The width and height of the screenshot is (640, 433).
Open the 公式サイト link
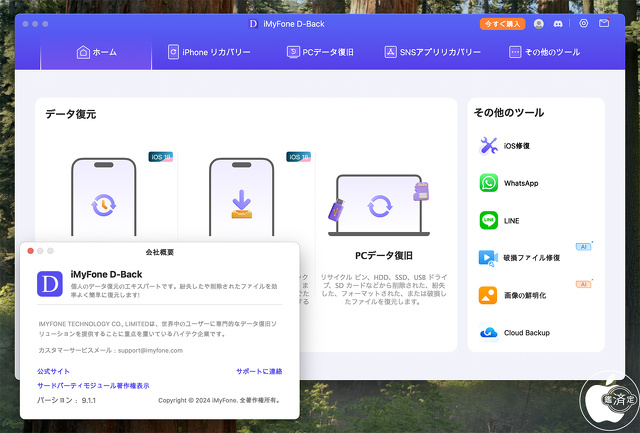53,371
